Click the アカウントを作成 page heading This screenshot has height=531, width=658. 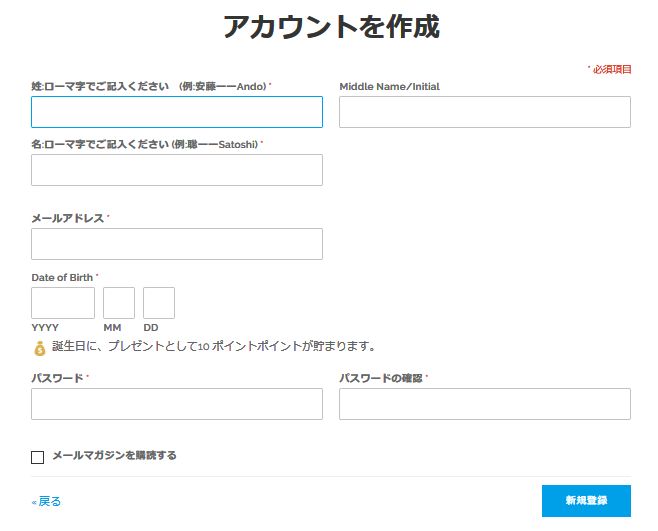coord(330,27)
